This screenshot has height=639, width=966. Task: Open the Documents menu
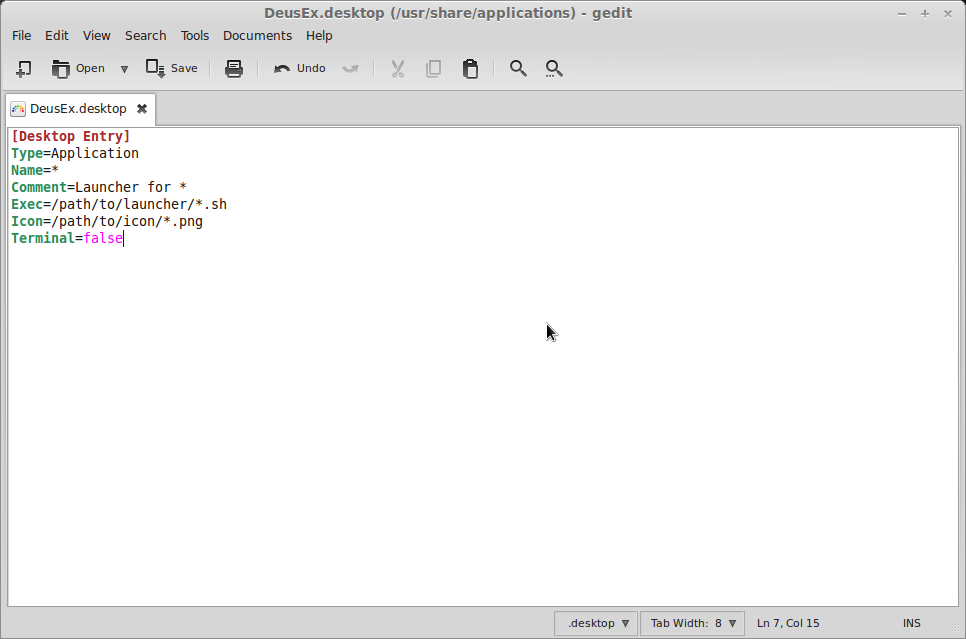click(258, 36)
